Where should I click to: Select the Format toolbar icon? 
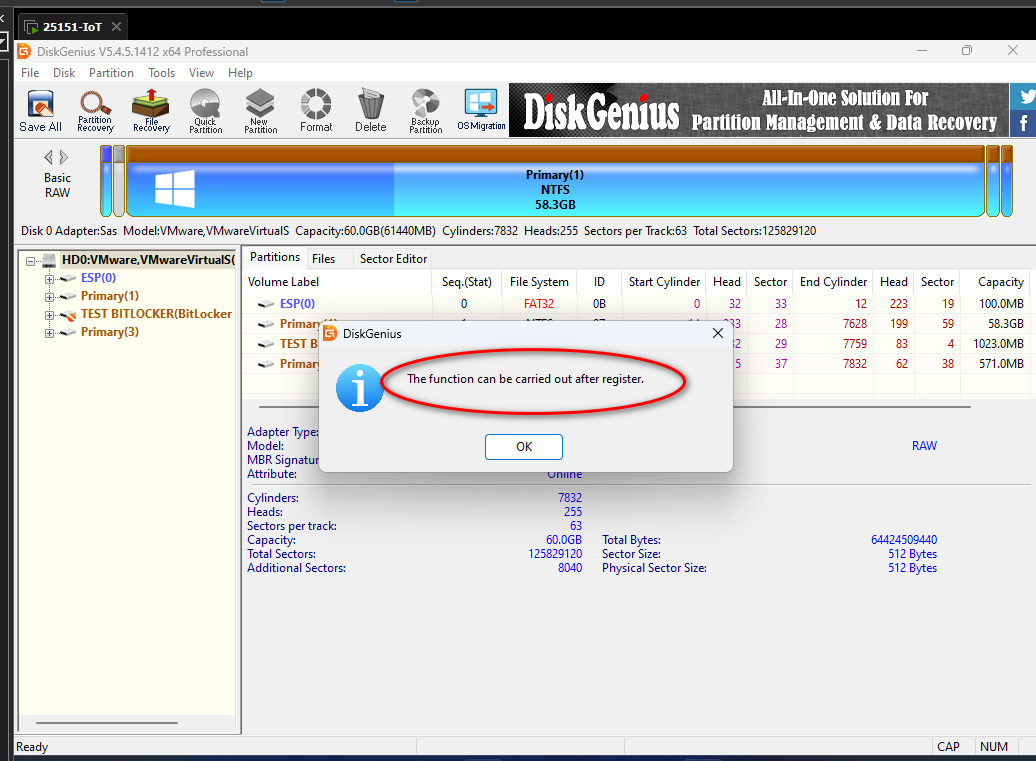click(316, 111)
